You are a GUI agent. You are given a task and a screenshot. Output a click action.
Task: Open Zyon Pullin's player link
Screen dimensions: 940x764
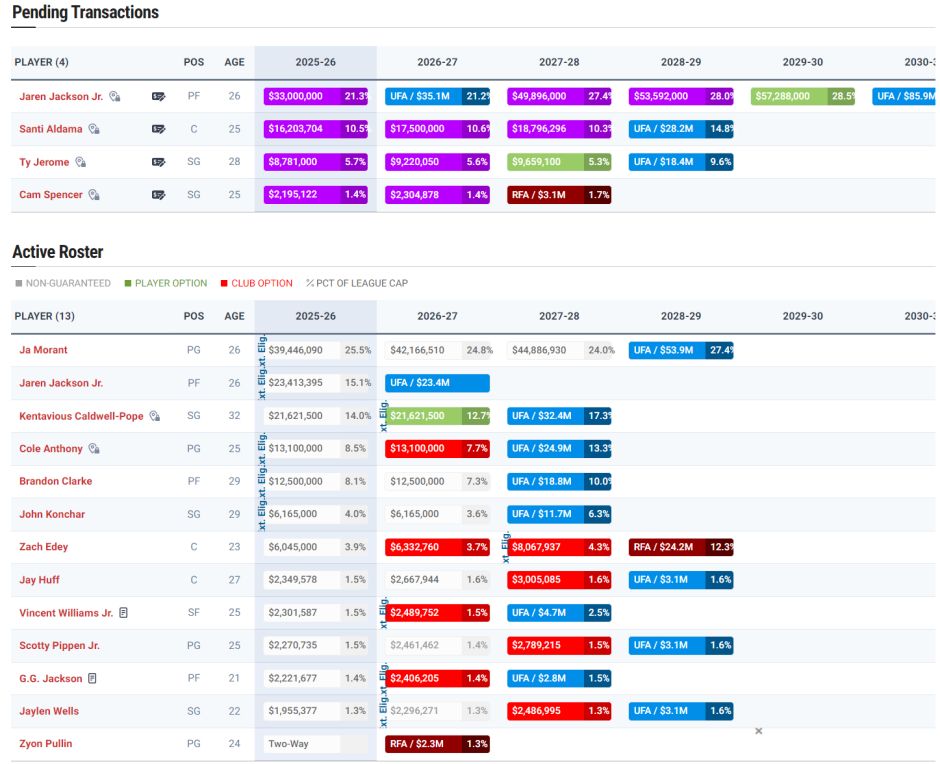point(46,744)
